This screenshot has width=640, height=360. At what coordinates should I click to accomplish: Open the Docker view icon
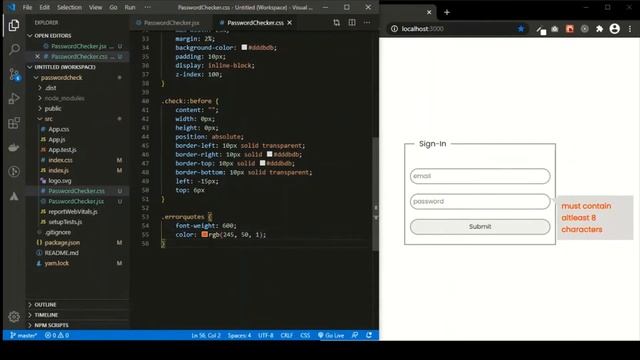[14, 147]
